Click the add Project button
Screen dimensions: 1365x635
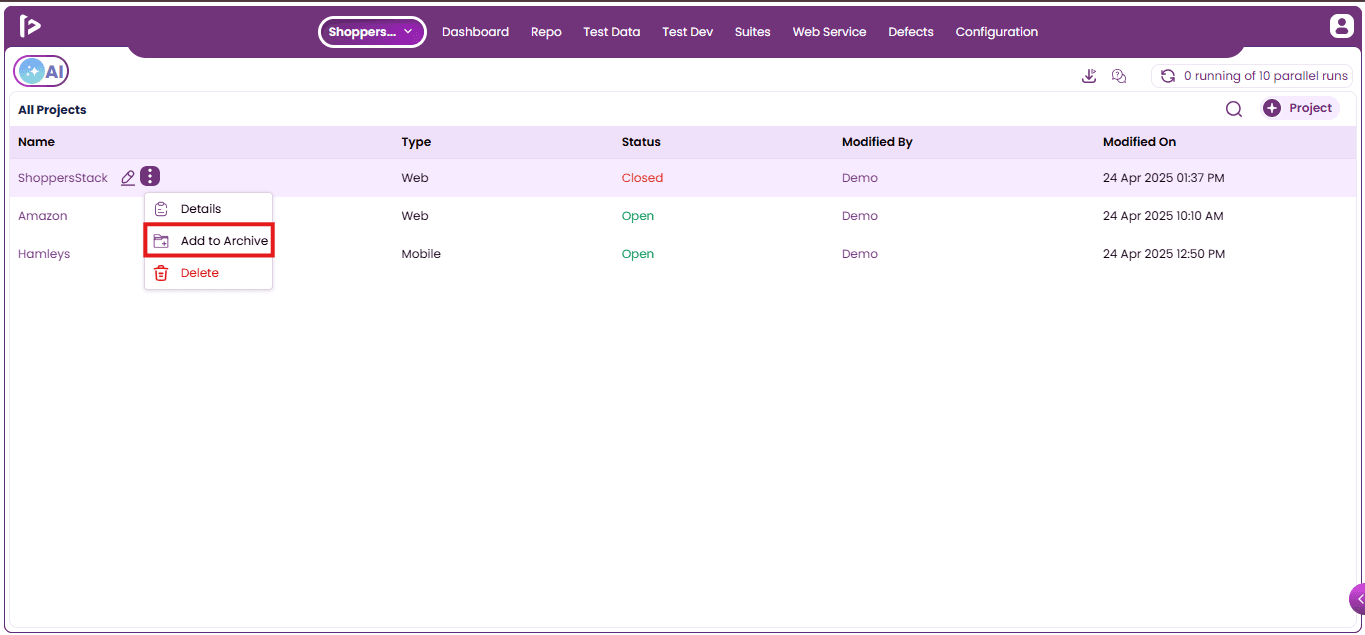click(1298, 108)
